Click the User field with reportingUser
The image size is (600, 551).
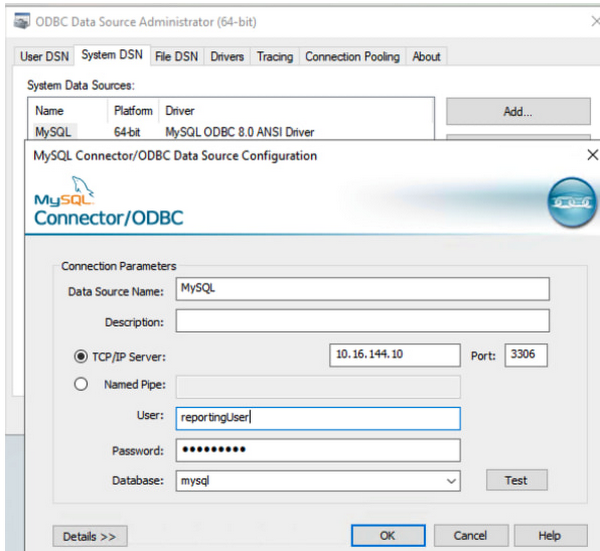318,418
